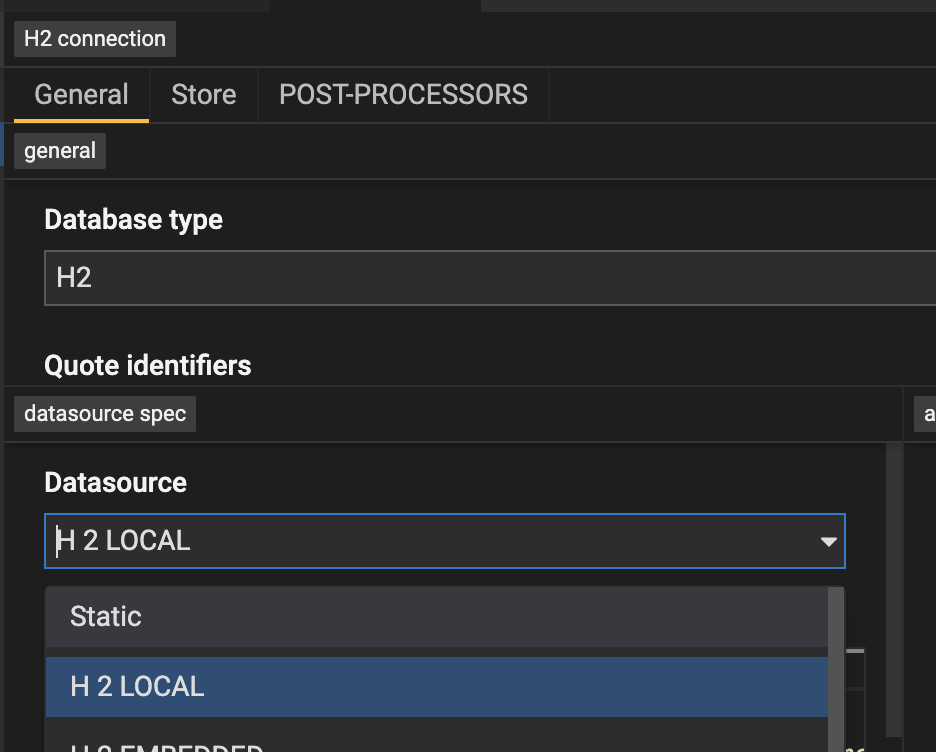Click the general section tag
Viewport: 936px width, 752px height.
pos(59,150)
